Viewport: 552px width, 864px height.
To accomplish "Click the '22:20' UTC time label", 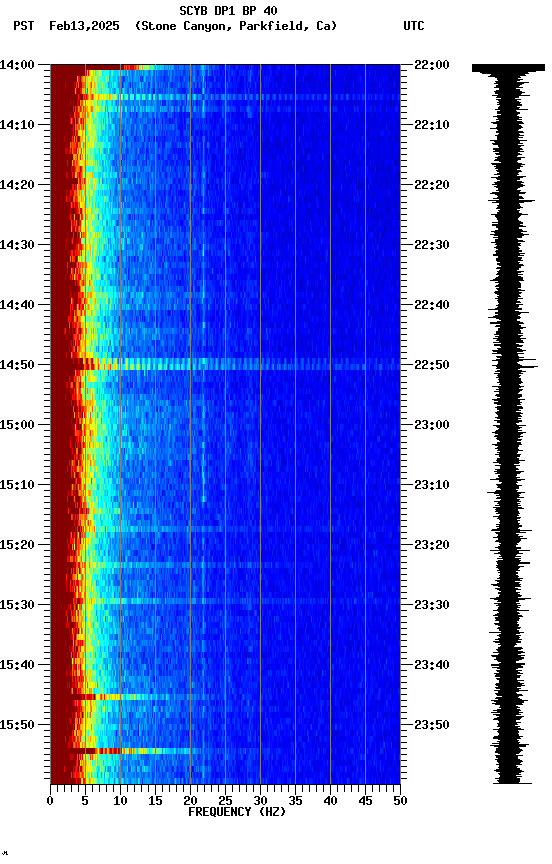I will (x=432, y=185).
